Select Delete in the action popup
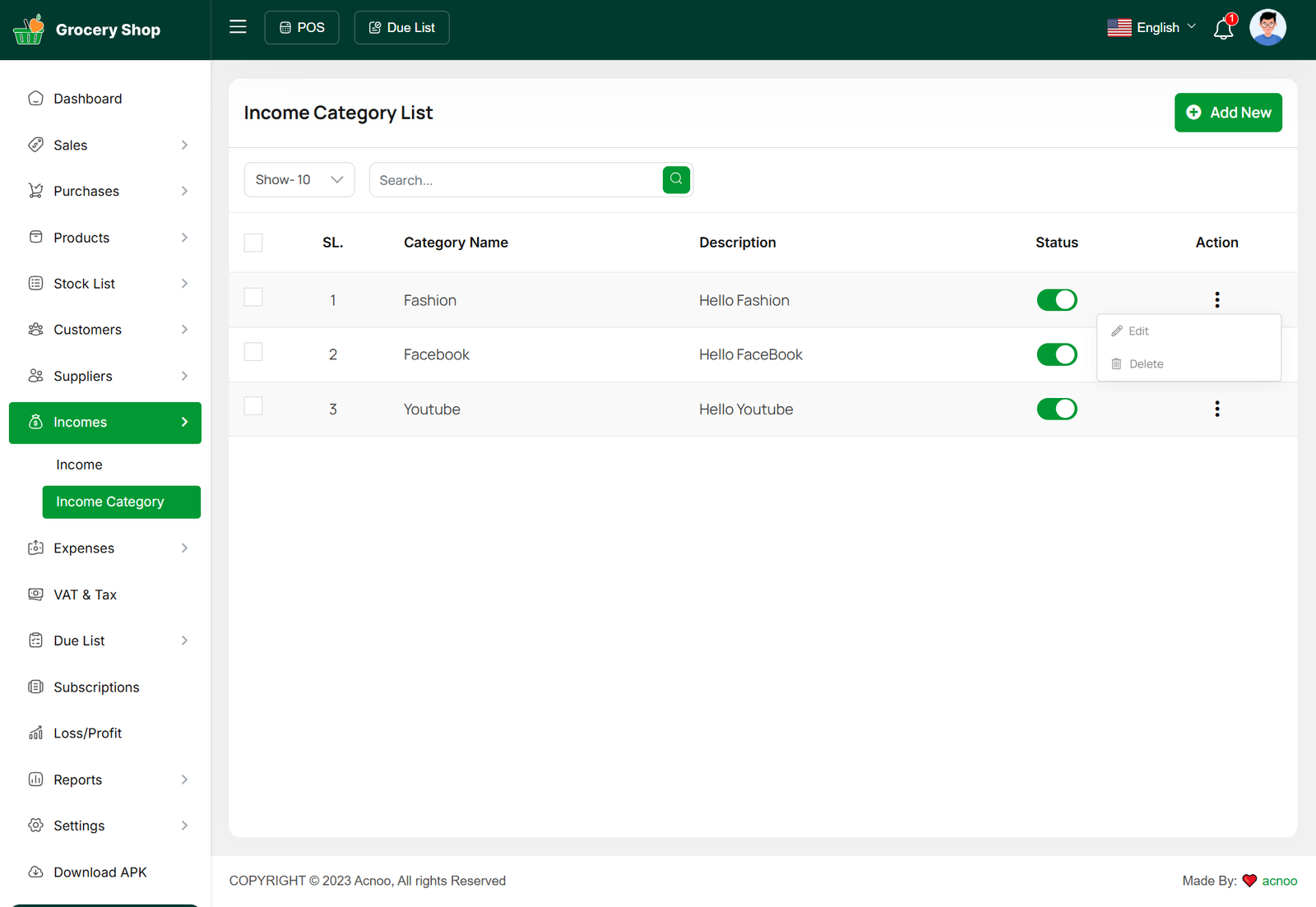1316x907 pixels. coord(1146,364)
